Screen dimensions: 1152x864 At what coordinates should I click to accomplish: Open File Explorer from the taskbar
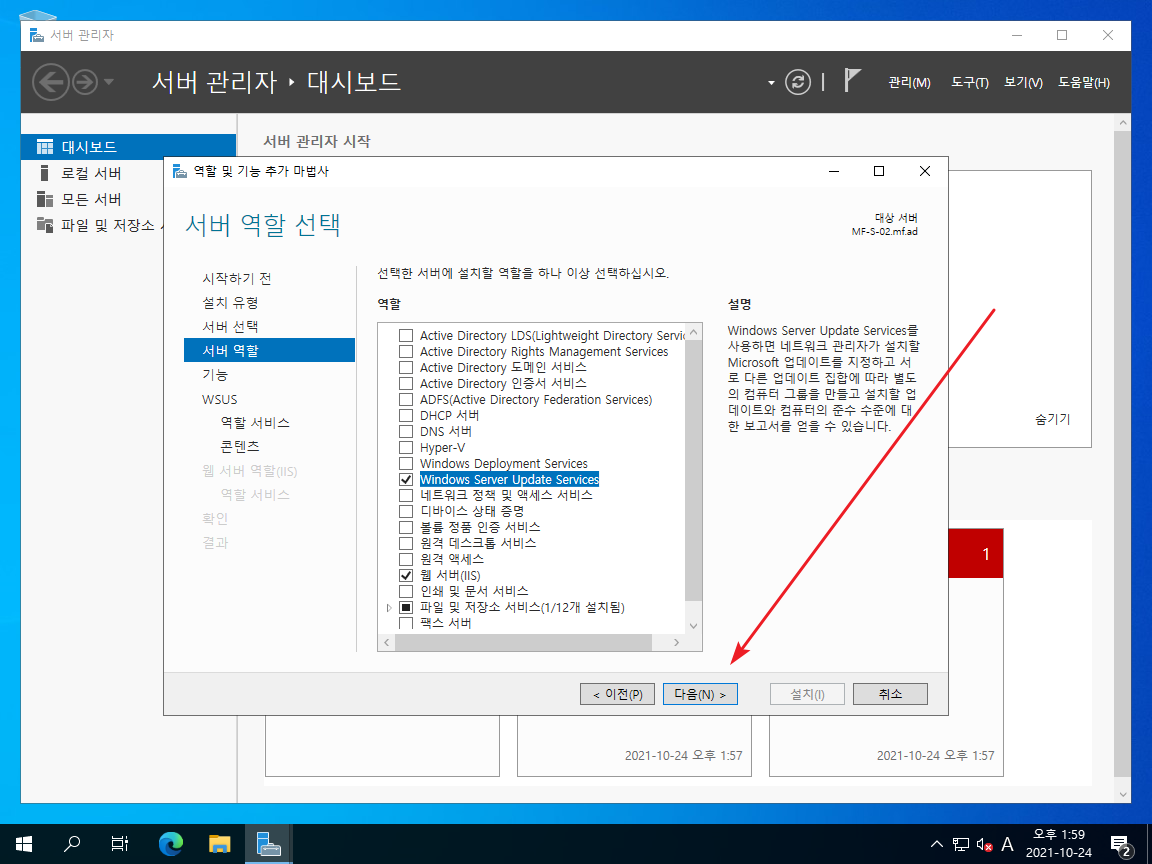[220, 844]
